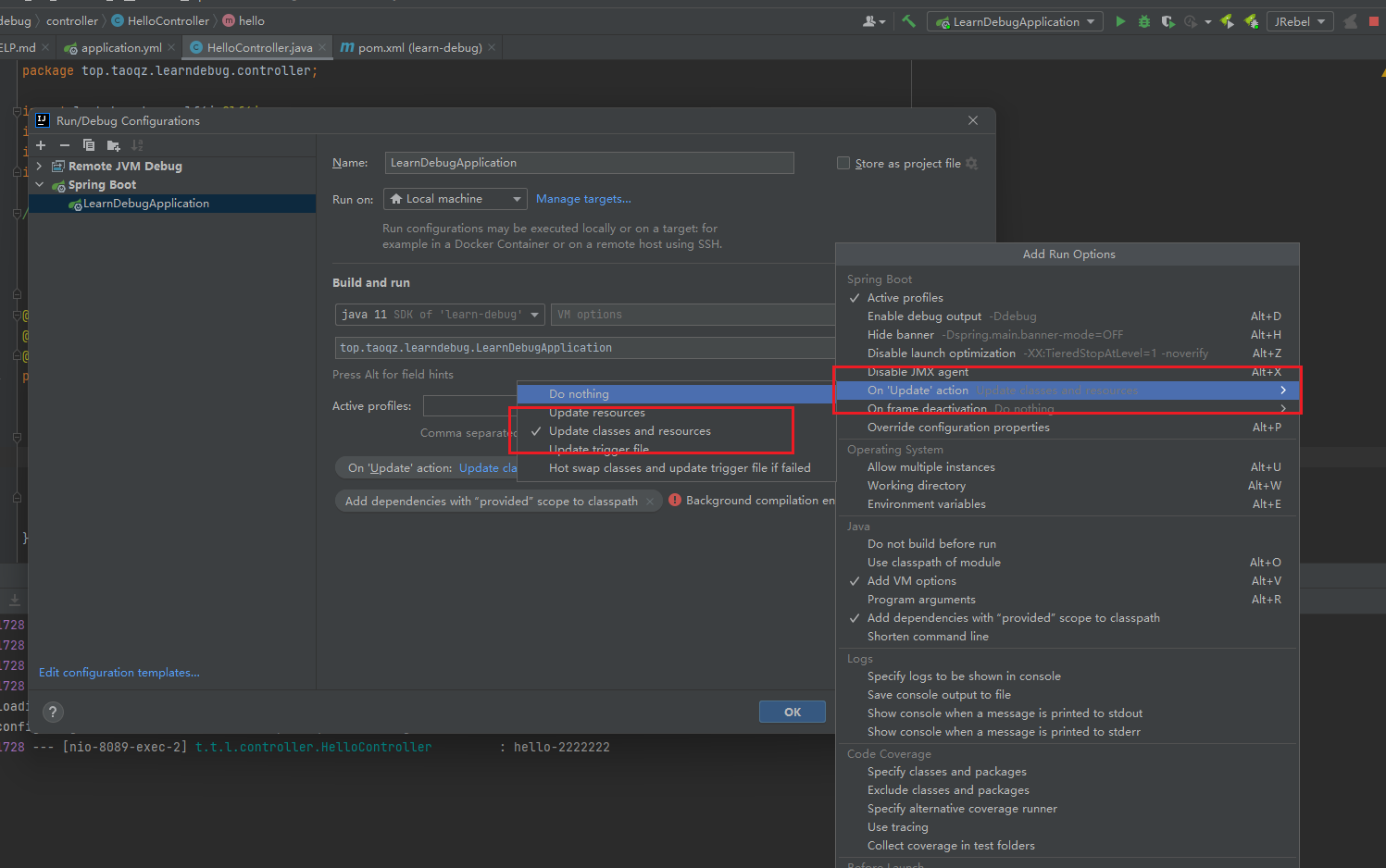
Task: Run with Coverage shield icon
Action: click(1167, 21)
